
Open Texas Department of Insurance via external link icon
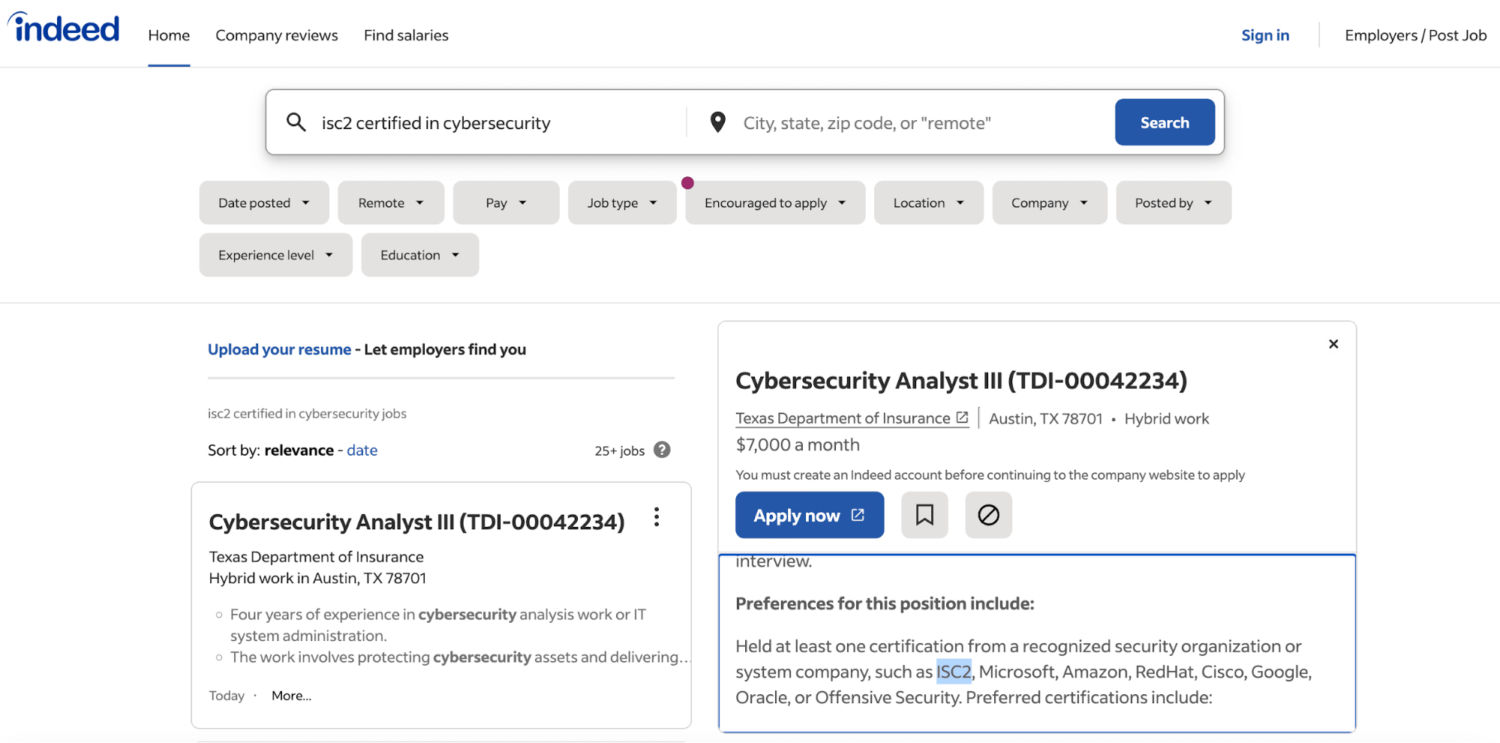point(962,417)
